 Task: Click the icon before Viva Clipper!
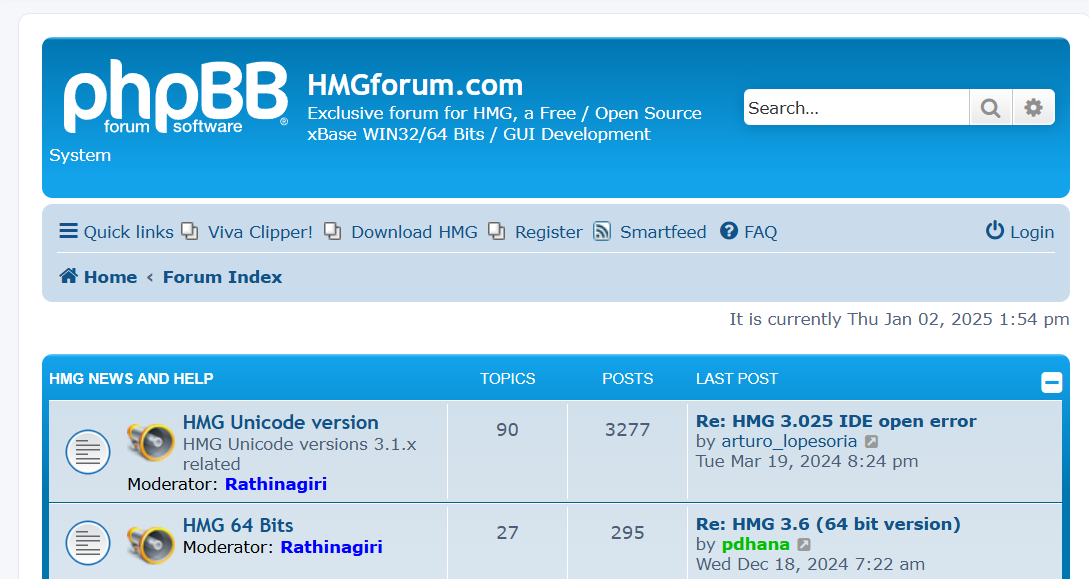tap(190, 231)
